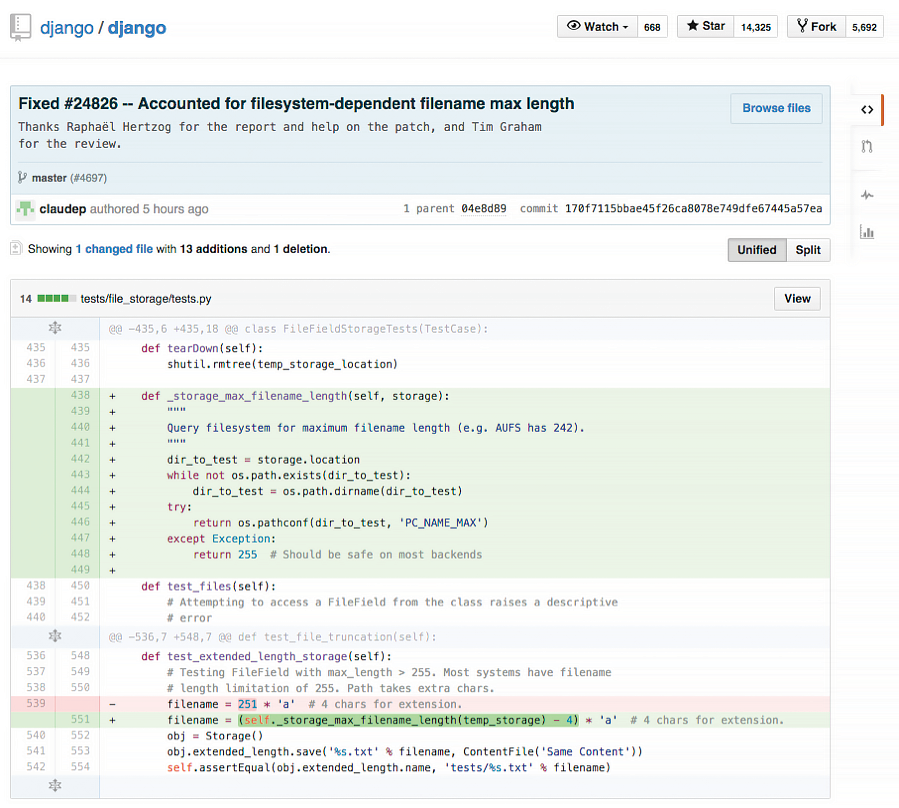Click the changed files list icon

coord(16,248)
